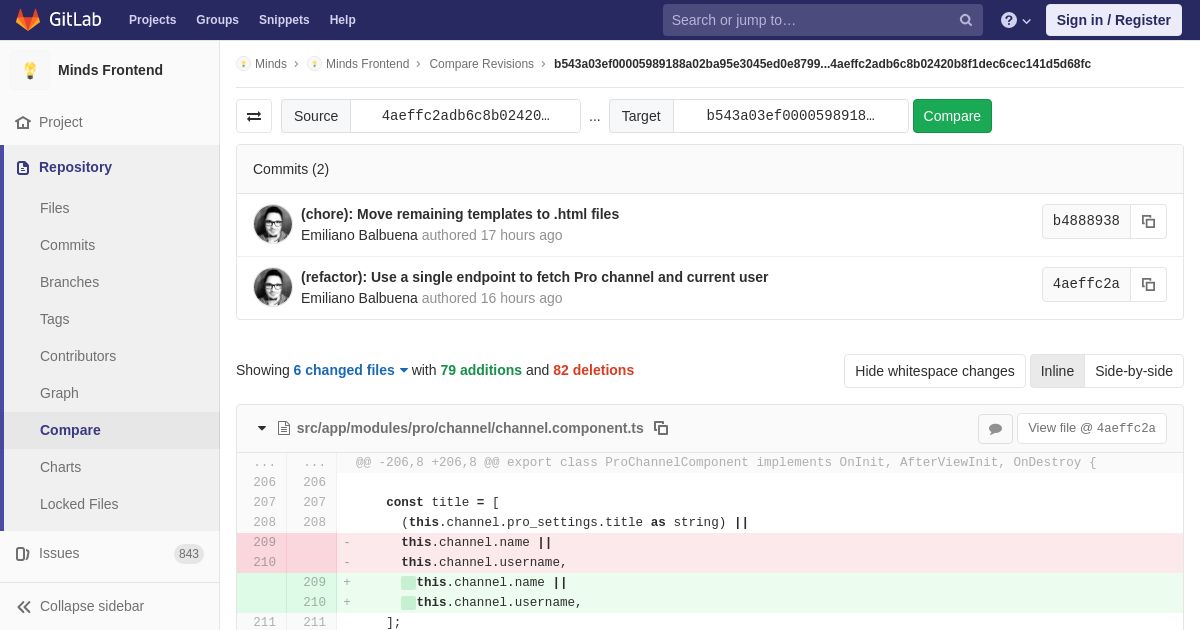Open the Help question mark dropdown
This screenshot has height=630, width=1200.
pos(1015,20)
